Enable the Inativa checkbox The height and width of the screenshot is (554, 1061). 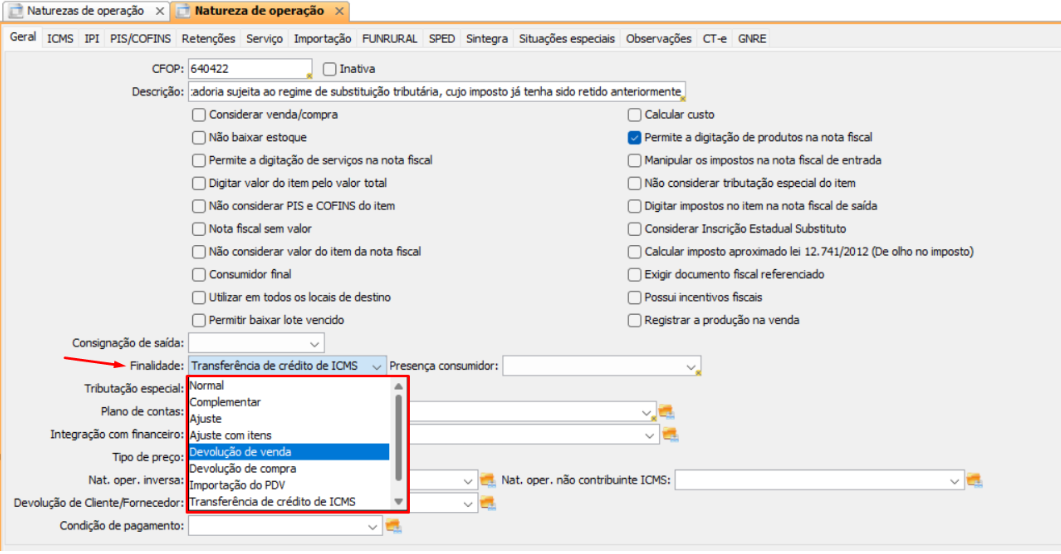(330, 69)
